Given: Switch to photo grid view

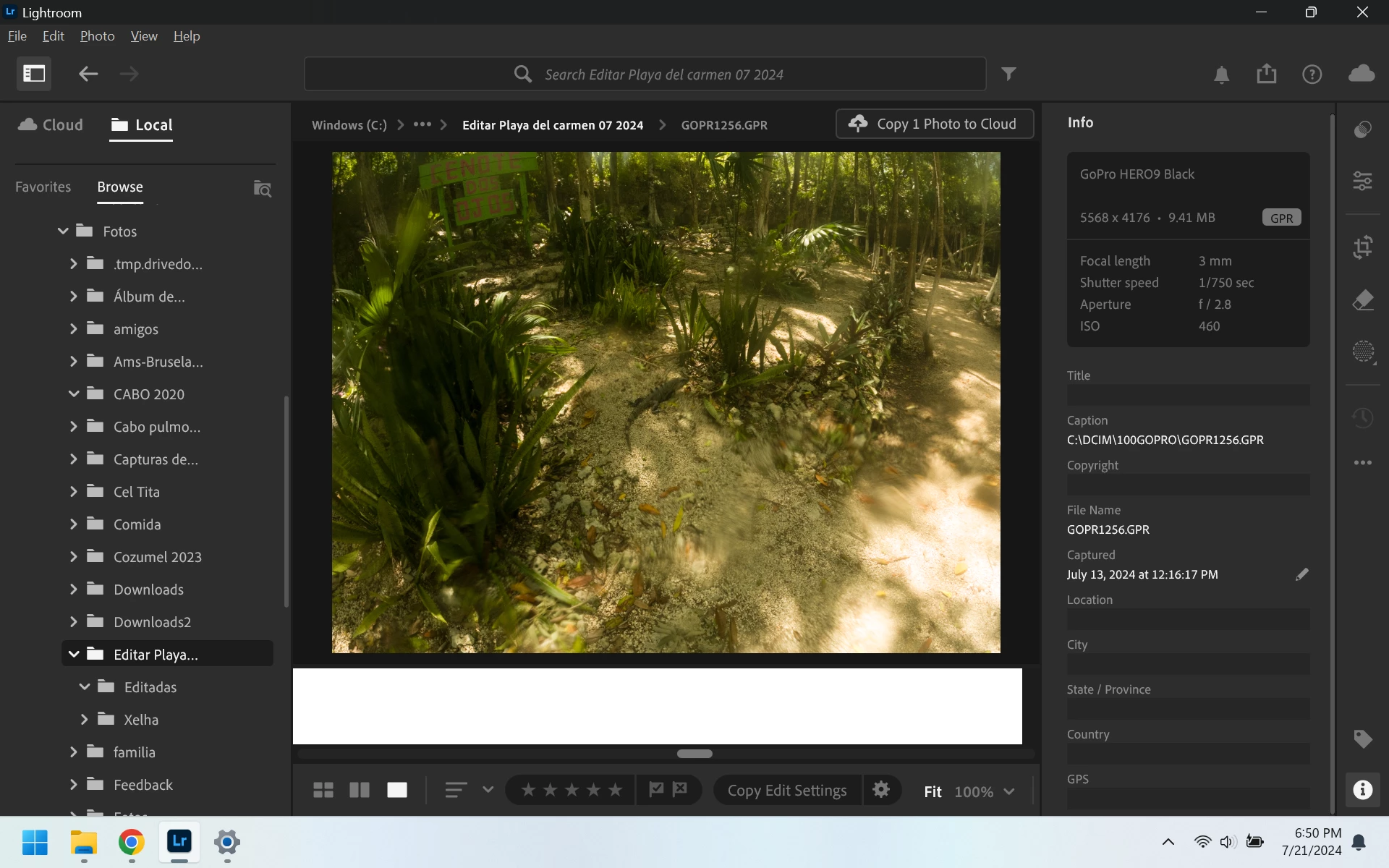Looking at the screenshot, I should (323, 790).
